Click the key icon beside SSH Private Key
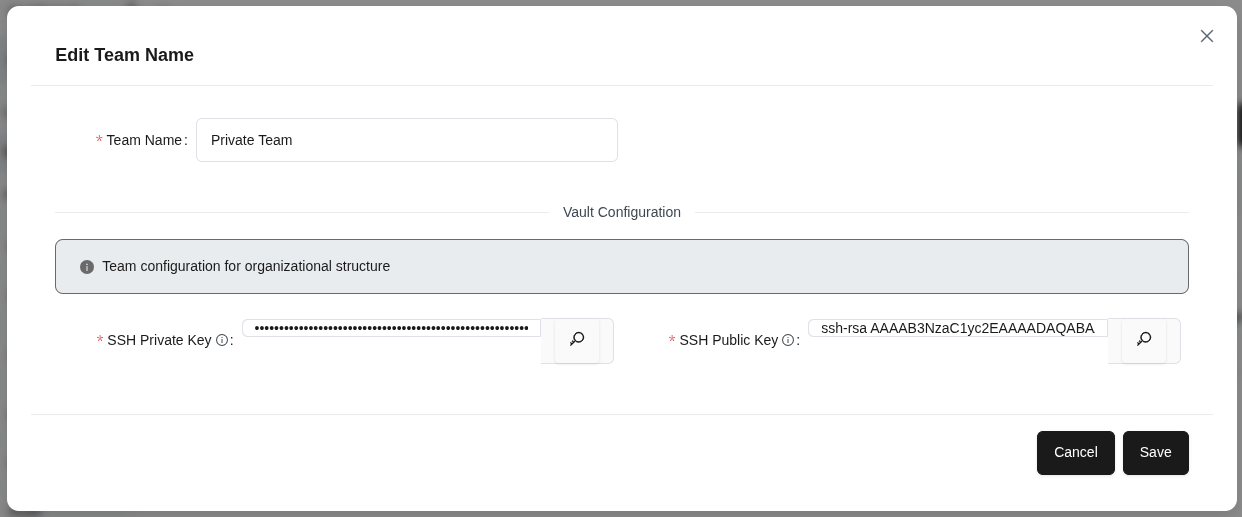1242x517 pixels. pos(577,340)
